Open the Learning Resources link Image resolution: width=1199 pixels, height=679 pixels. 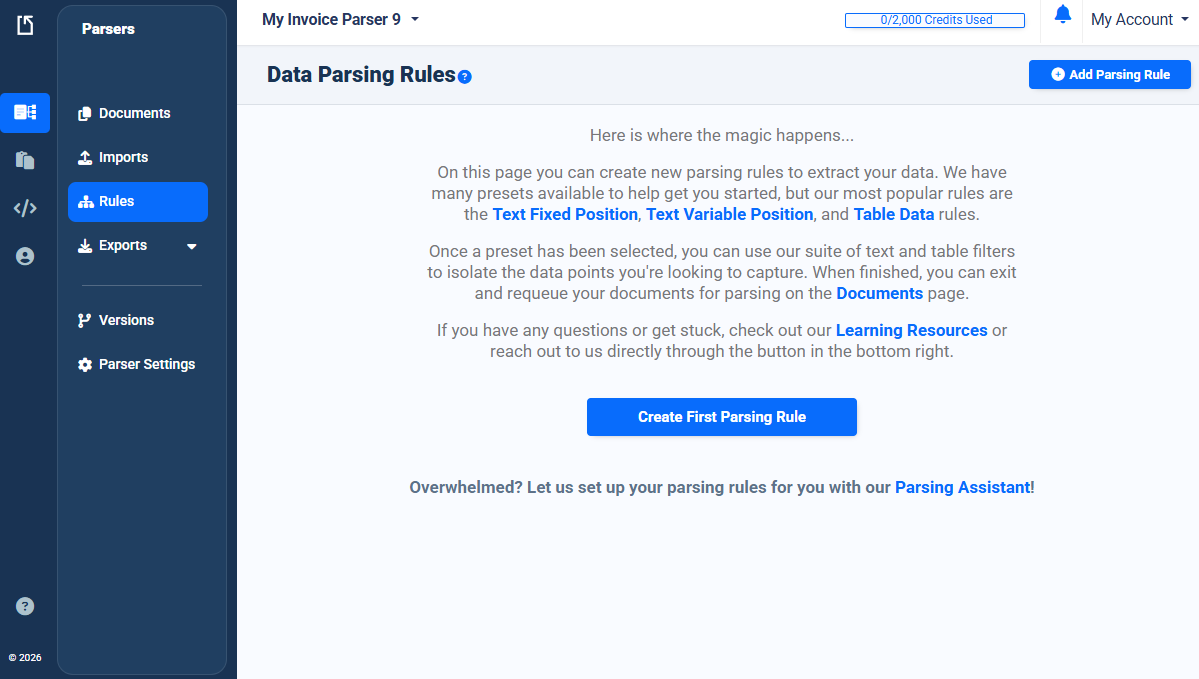coord(911,330)
